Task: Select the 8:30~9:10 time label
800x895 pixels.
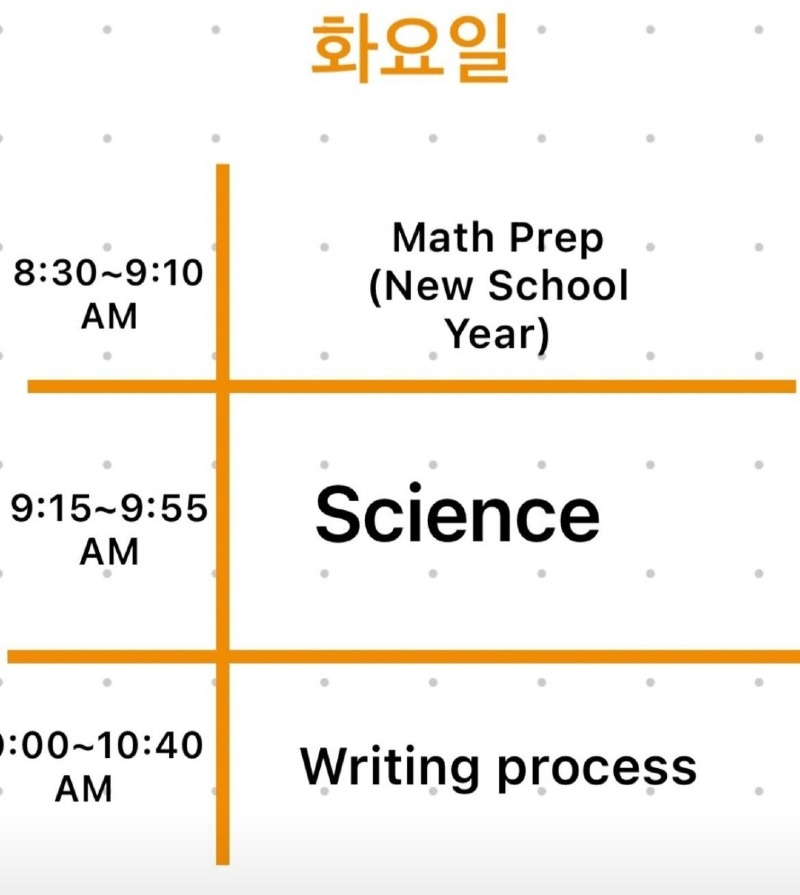Action: click(x=108, y=274)
